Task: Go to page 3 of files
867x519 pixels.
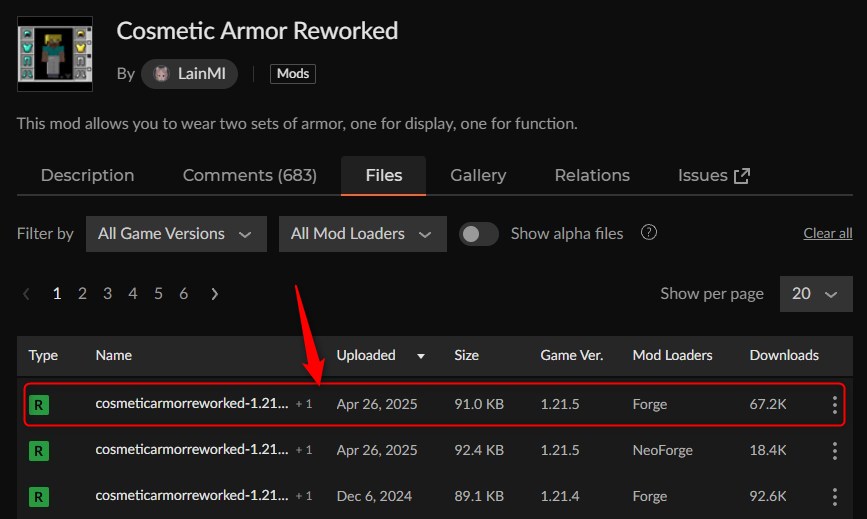Action: click(x=107, y=293)
